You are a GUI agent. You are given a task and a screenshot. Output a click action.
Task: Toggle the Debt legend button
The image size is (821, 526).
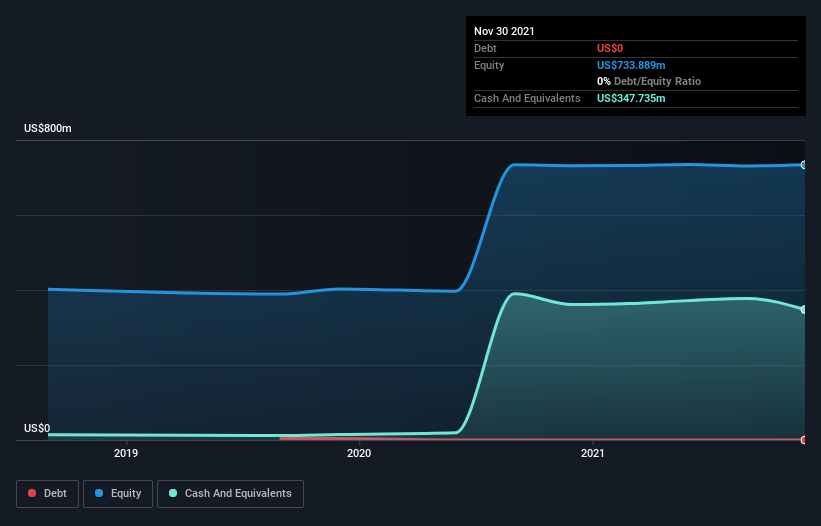[47, 494]
